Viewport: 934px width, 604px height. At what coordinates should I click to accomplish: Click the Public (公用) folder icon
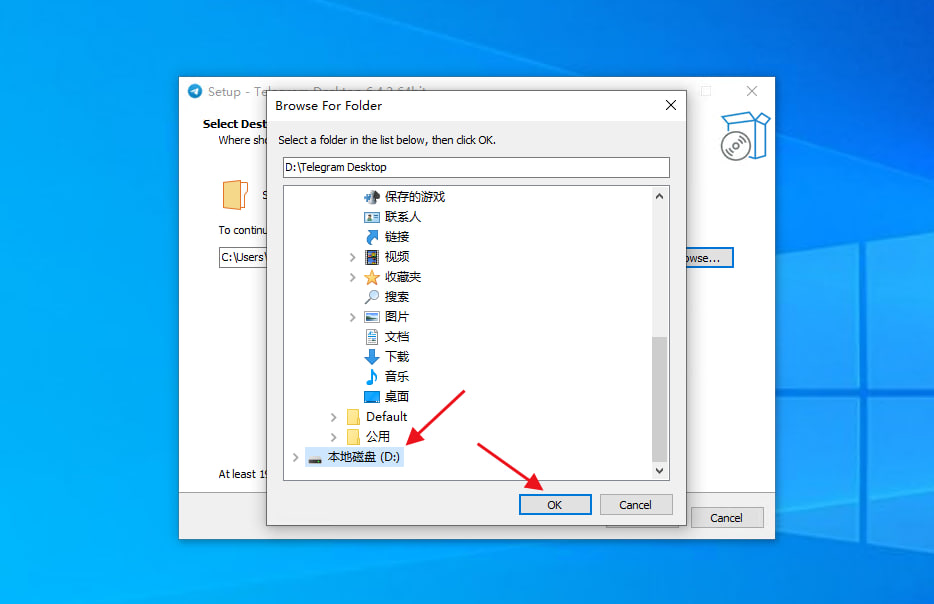(x=353, y=437)
